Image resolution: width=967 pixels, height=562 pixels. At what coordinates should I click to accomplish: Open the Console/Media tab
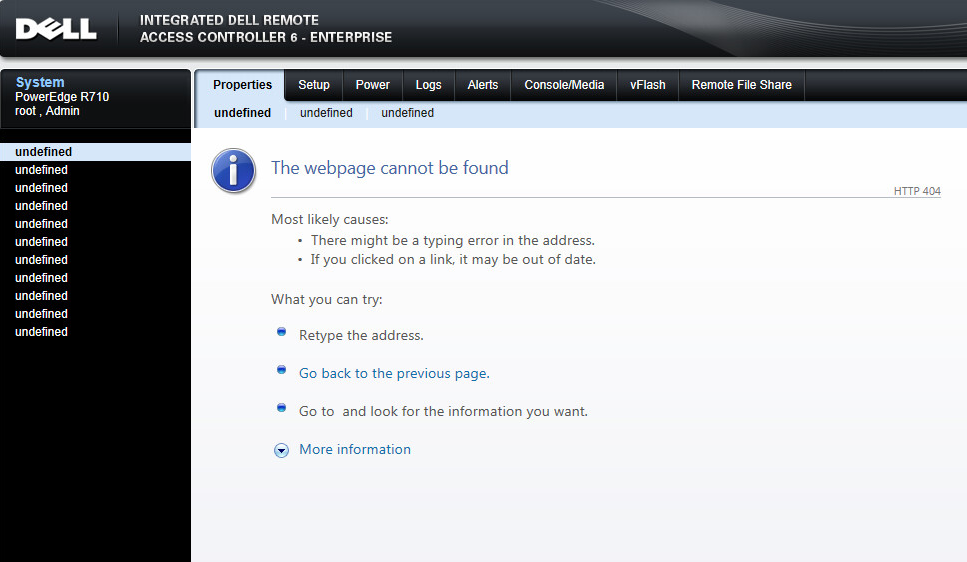(x=564, y=85)
